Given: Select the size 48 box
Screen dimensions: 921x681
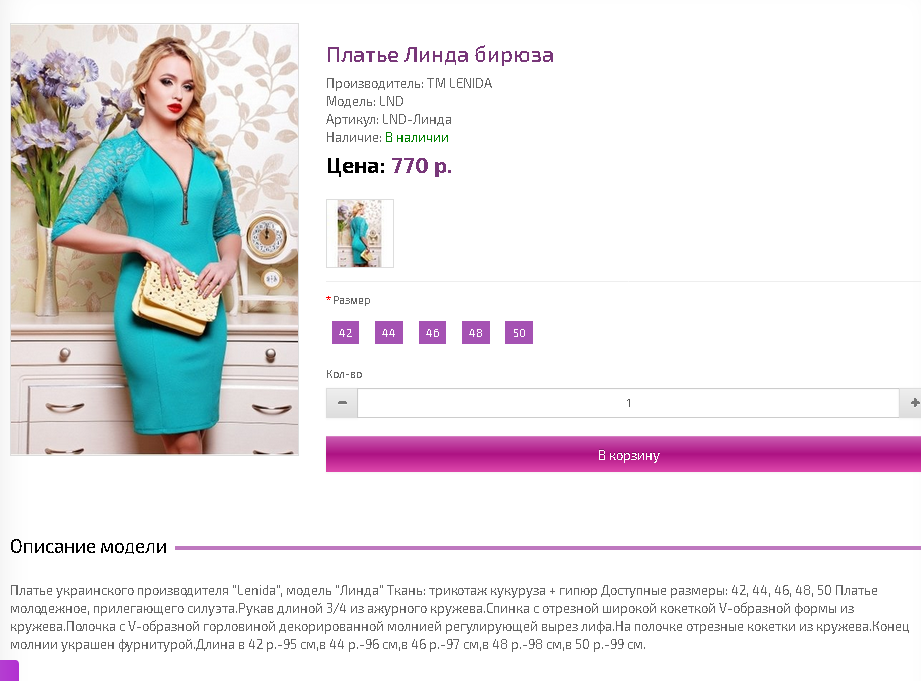Looking at the screenshot, I should point(476,333).
